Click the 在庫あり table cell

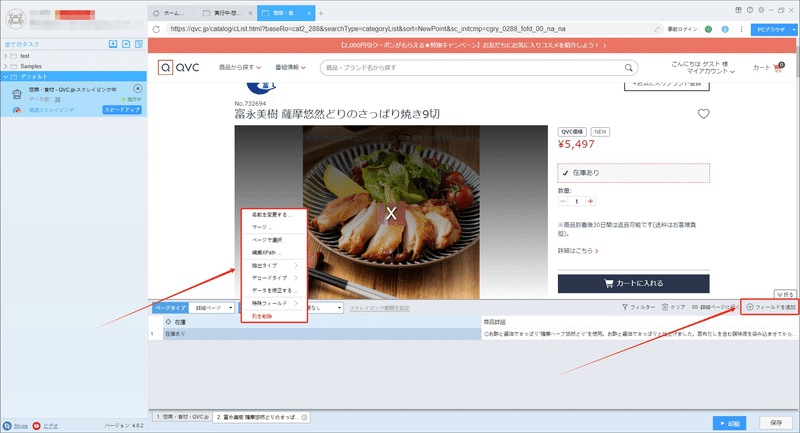[x=322, y=334]
